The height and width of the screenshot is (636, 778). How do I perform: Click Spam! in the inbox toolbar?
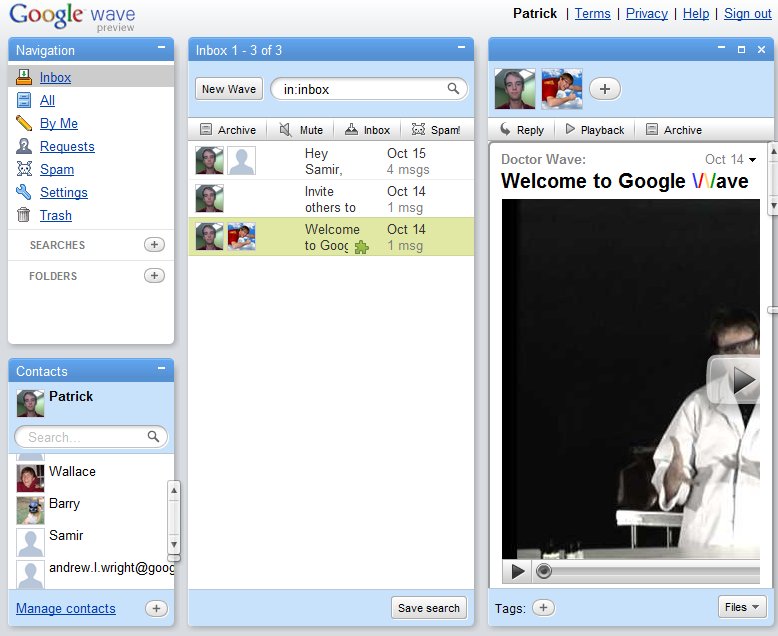point(436,130)
